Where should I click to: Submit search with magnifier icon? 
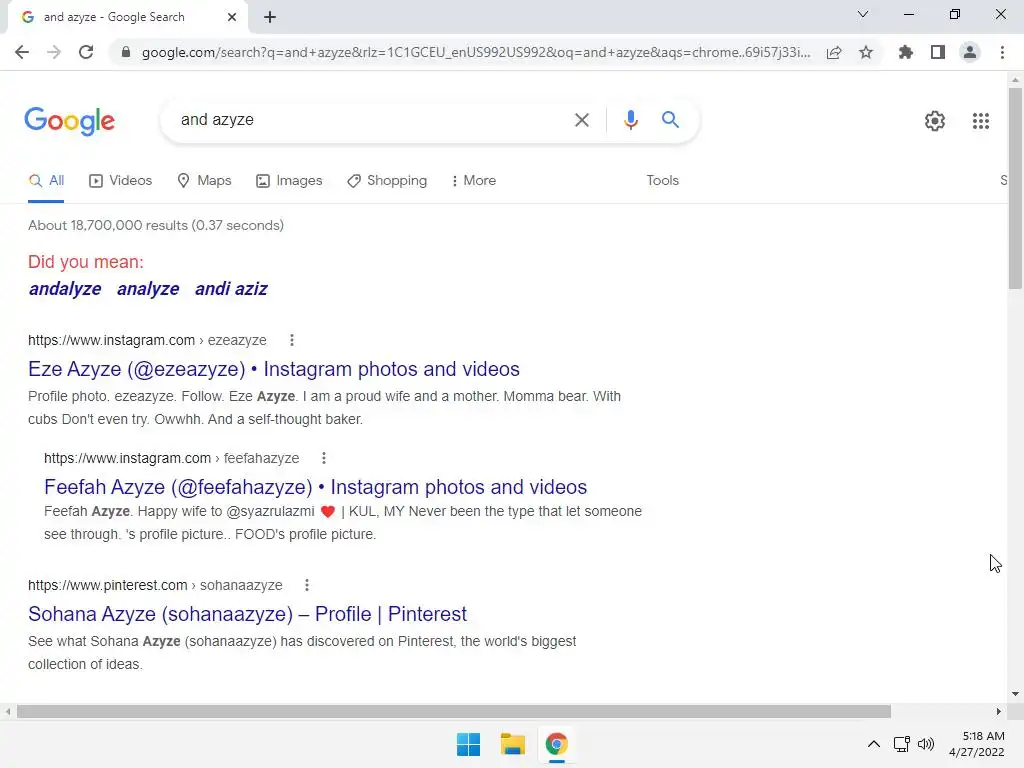coord(670,120)
